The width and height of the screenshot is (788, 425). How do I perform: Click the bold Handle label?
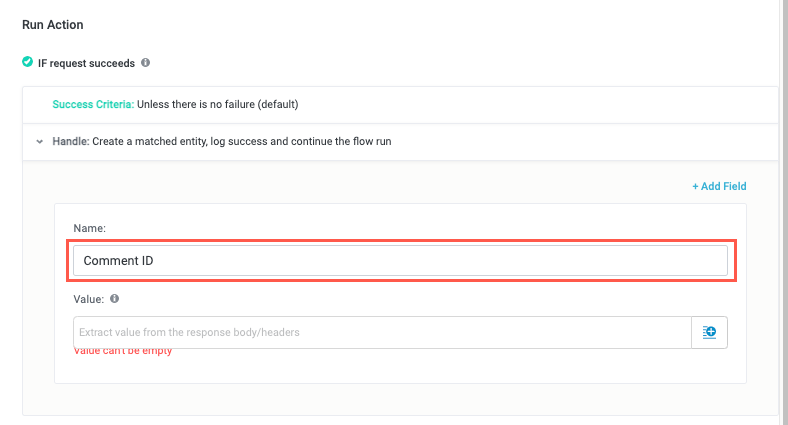pos(70,142)
